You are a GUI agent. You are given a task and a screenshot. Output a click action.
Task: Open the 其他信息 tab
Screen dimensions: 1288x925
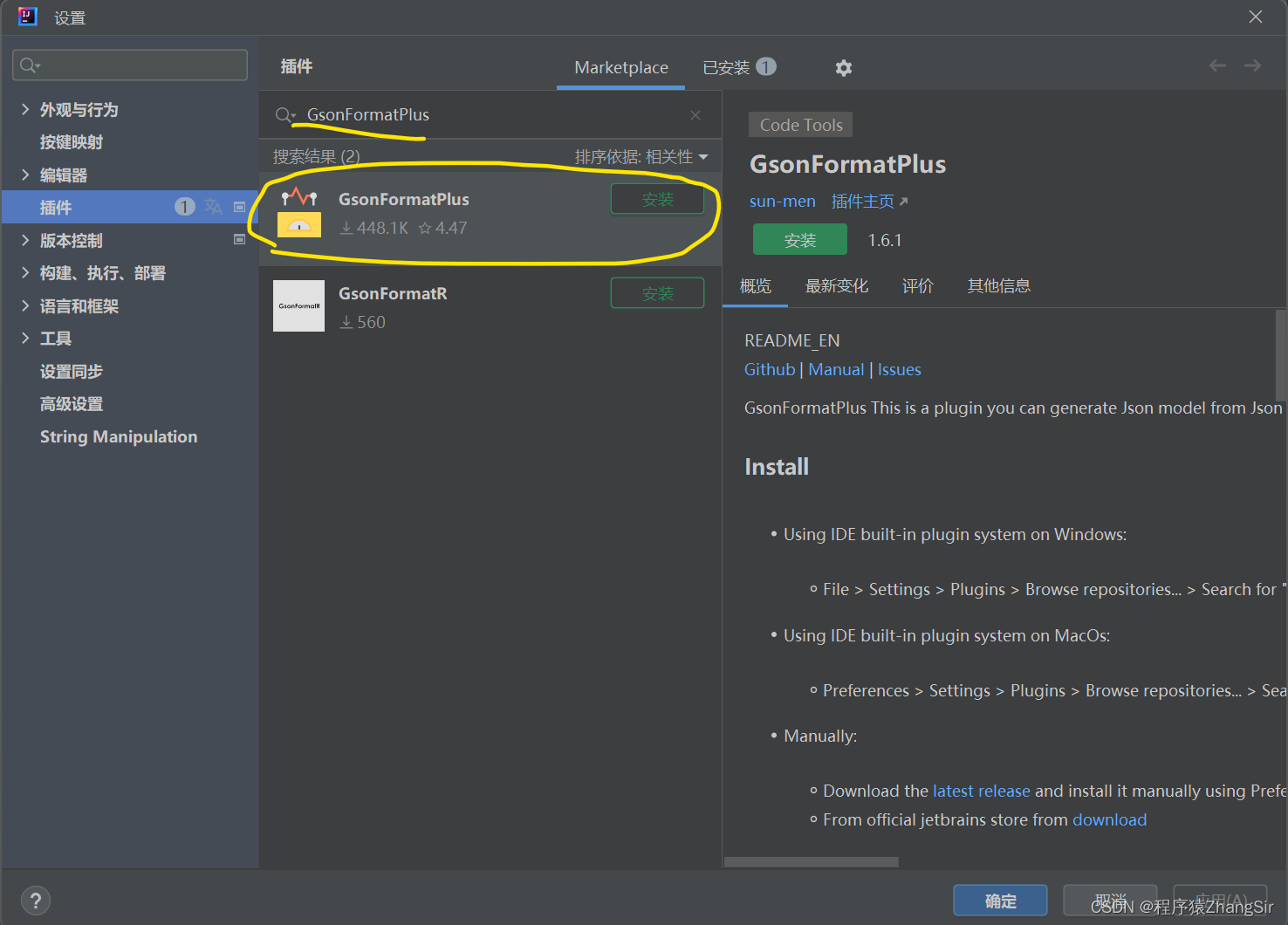point(999,286)
